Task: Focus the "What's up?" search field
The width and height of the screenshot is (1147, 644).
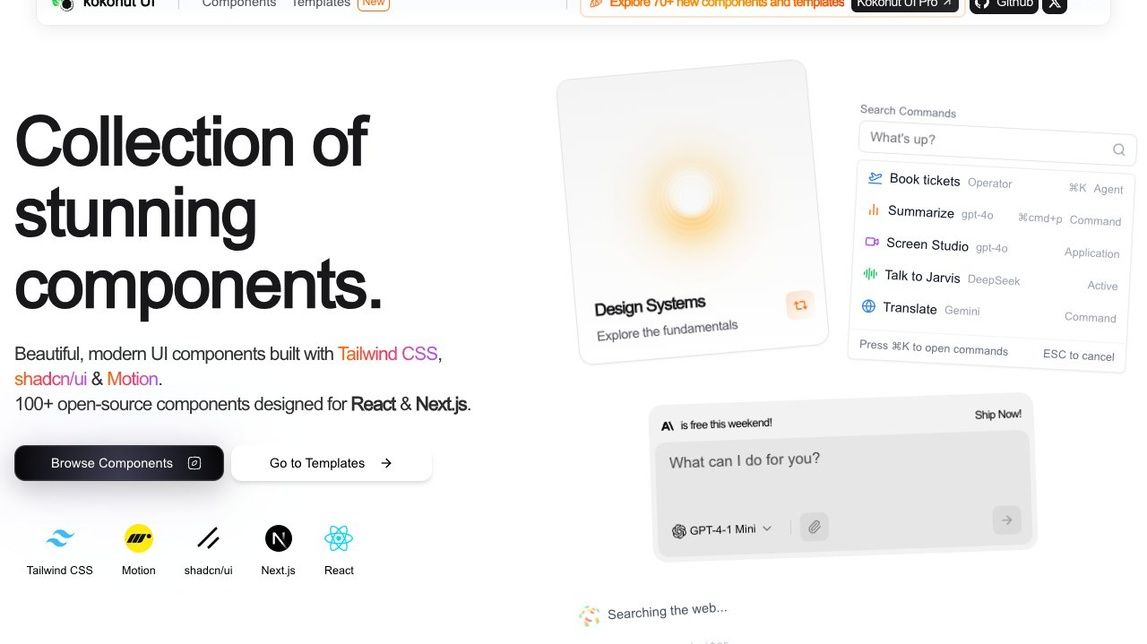Action: point(980,142)
